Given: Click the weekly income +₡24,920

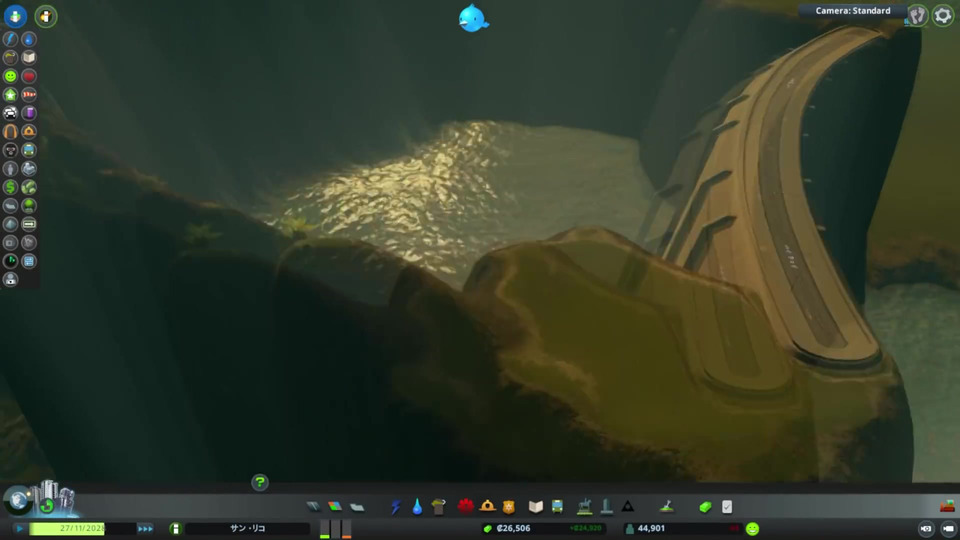Looking at the screenshot, I should click(x=585, y=528).
